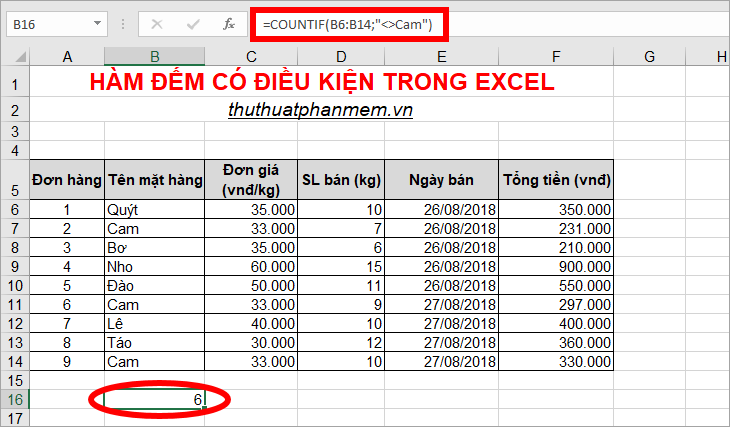The width and height of the screenshot is (730, 427).
Task: Expand the Name Box dropdown arrow
Action: click(97, 23)
